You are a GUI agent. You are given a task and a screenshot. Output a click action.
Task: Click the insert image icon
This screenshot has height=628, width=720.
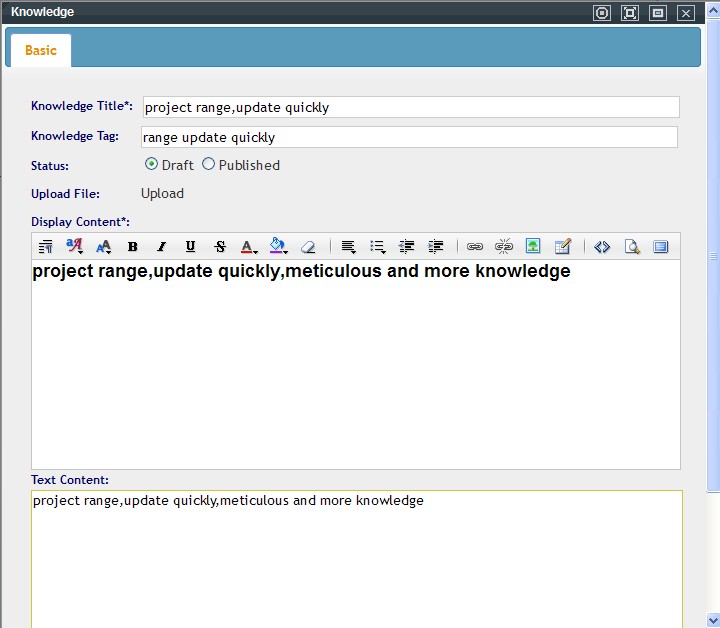pyautogui.click(x=533, y=247)
